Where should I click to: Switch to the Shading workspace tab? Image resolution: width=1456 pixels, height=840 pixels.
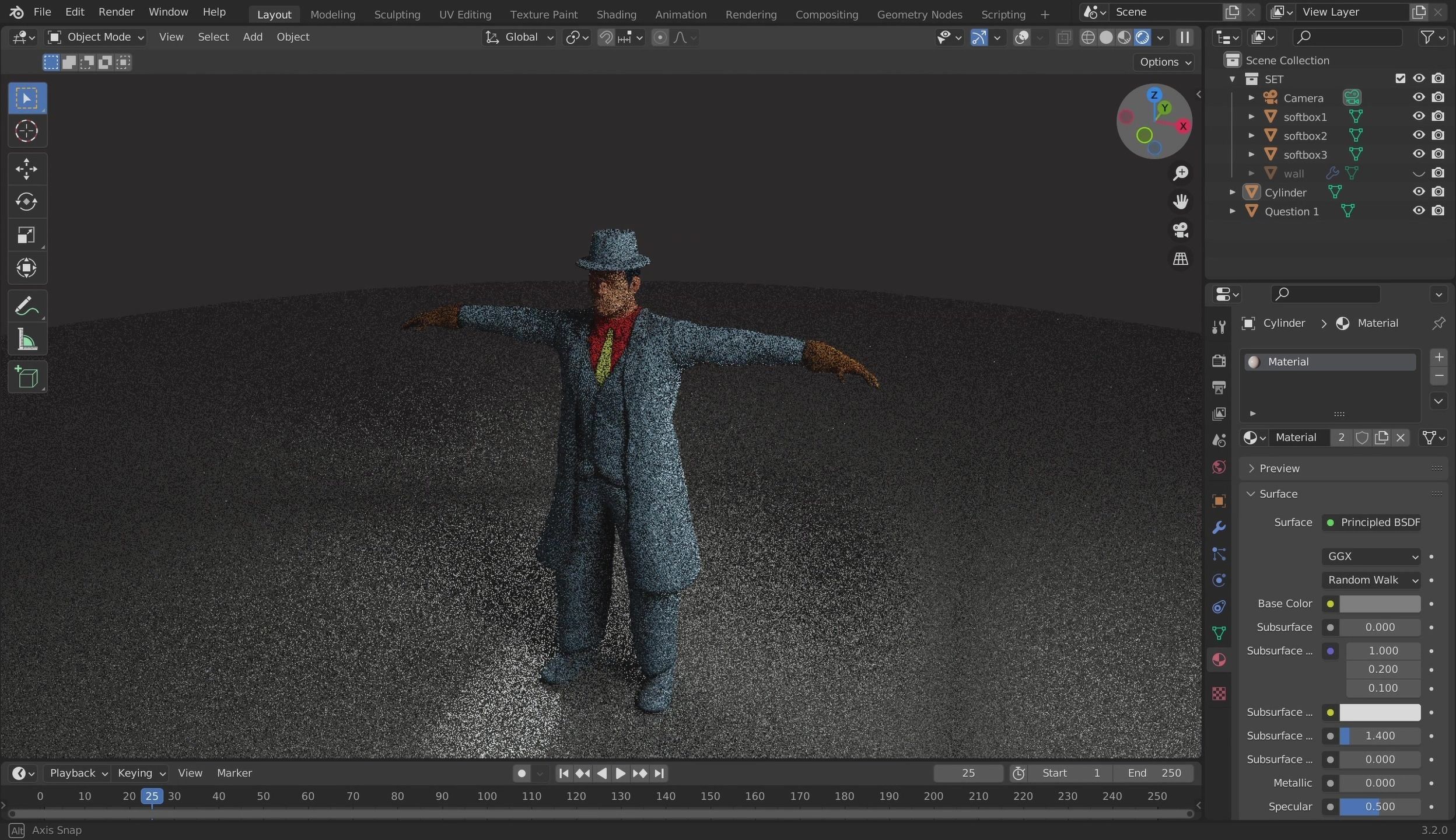tap(617, 14)
